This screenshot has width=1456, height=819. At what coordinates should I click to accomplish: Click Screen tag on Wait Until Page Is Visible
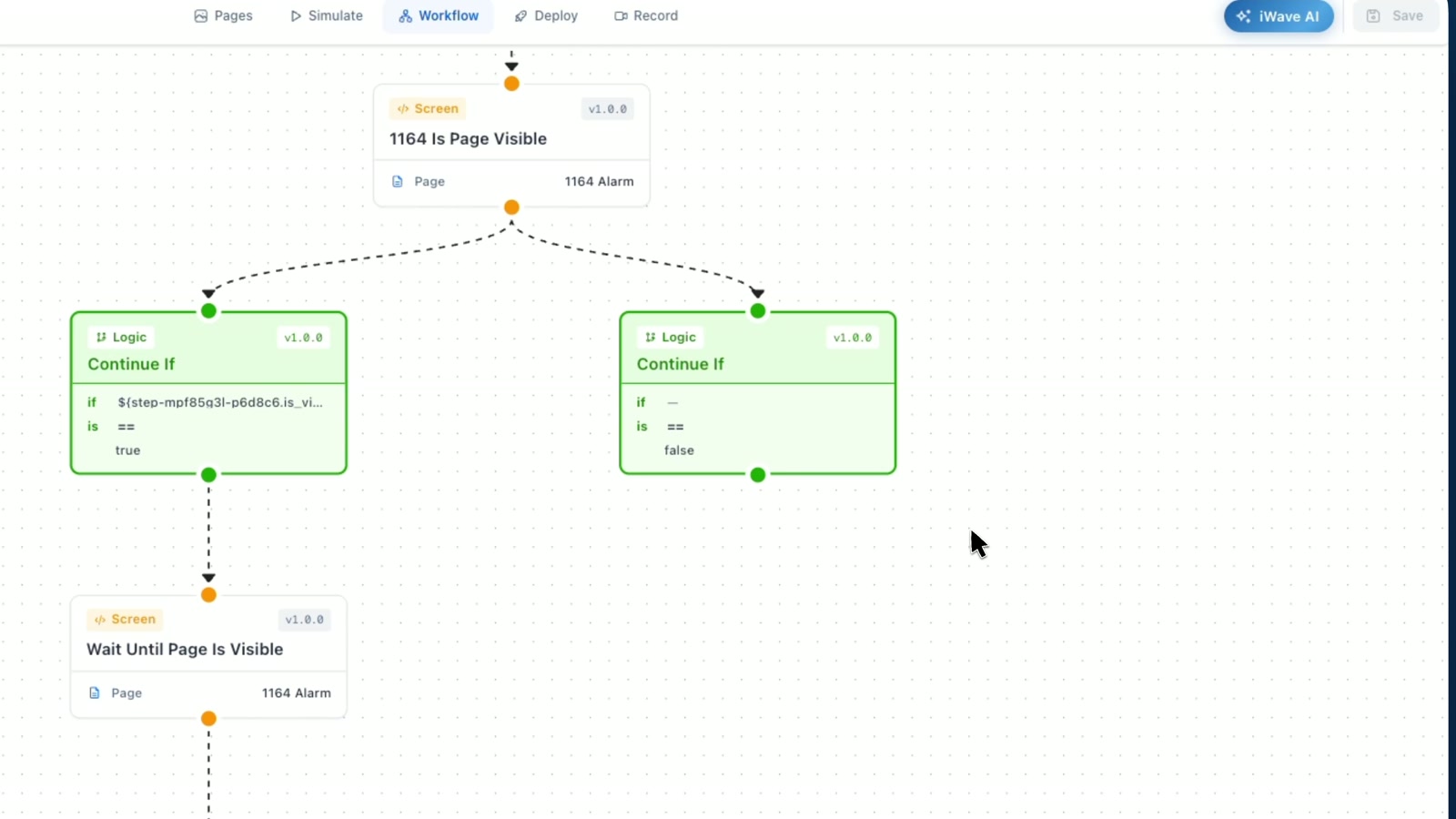coord(125,620)
